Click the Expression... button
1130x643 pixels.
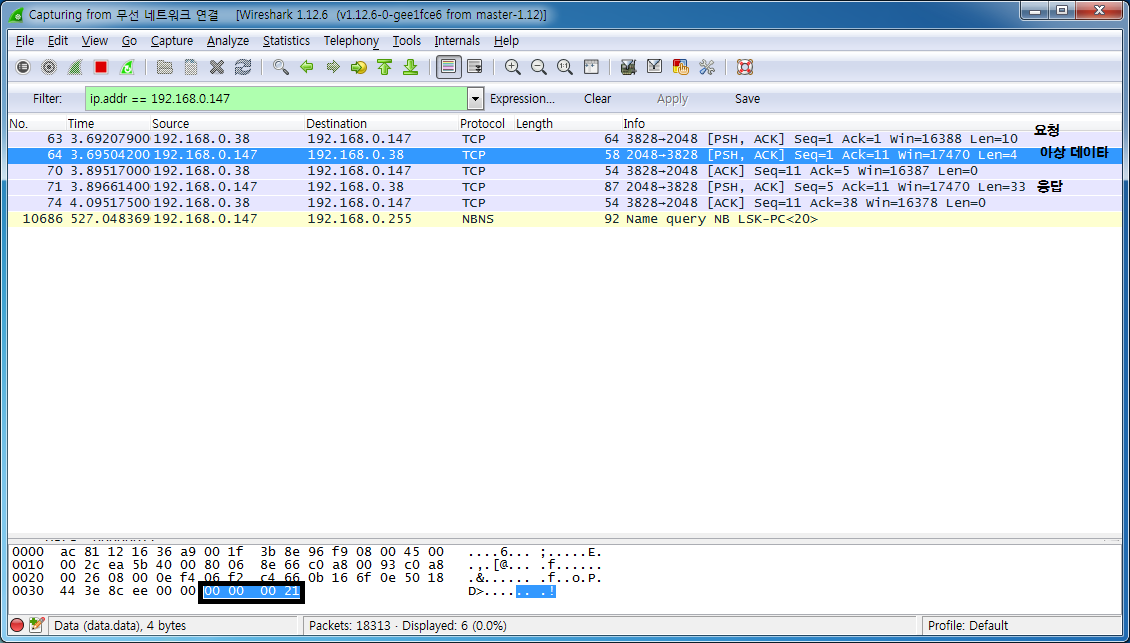[522, 99]
